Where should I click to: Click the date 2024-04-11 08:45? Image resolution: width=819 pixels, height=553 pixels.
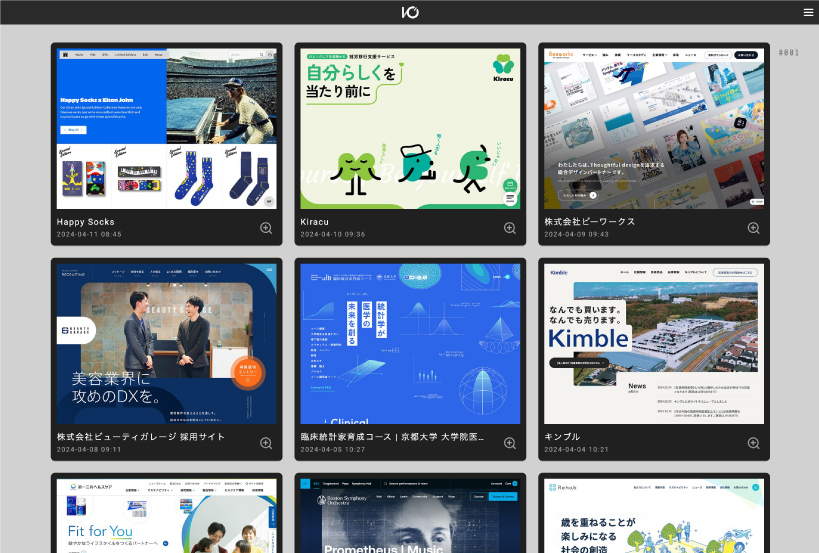(x=89, y=234)
